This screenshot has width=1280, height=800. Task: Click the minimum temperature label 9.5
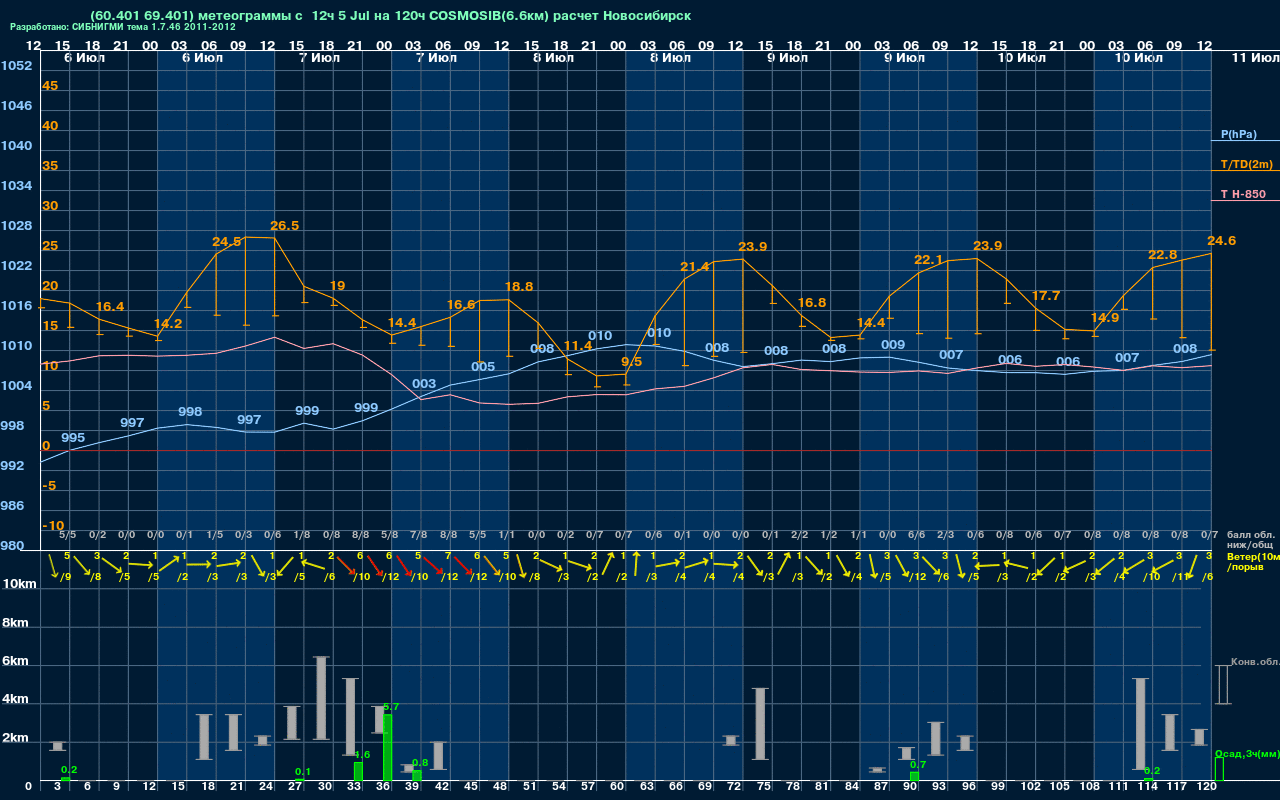[x=632, y=362]
